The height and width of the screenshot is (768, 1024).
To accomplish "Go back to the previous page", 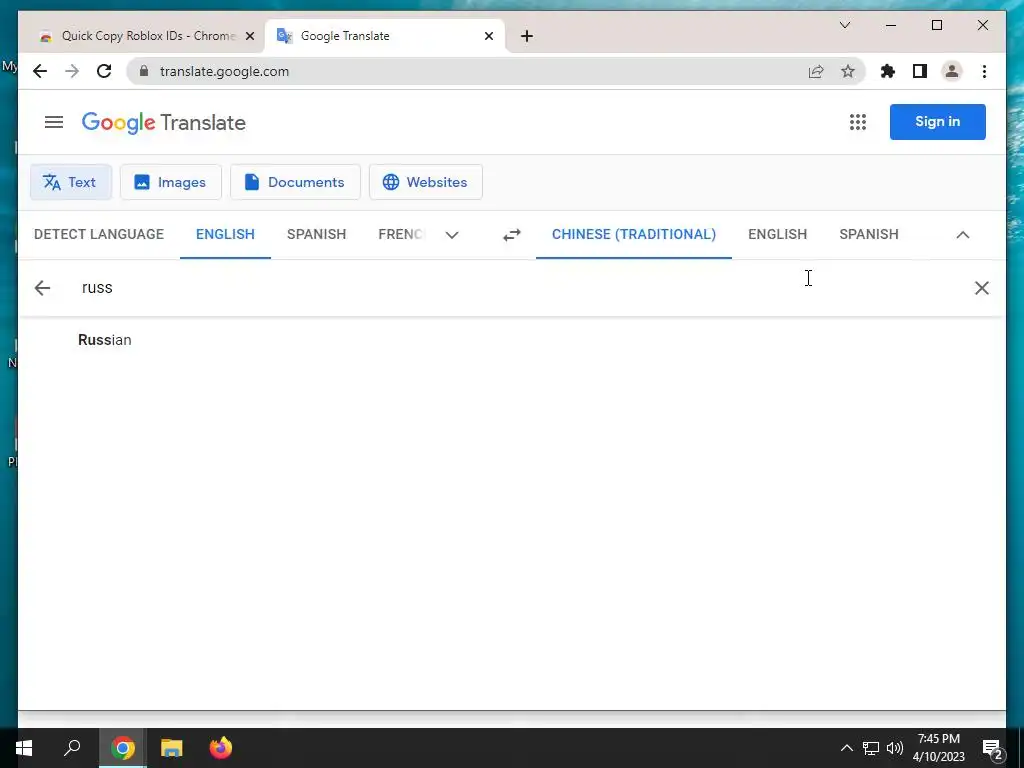I will pyautogui.click(x=40, y=71).
